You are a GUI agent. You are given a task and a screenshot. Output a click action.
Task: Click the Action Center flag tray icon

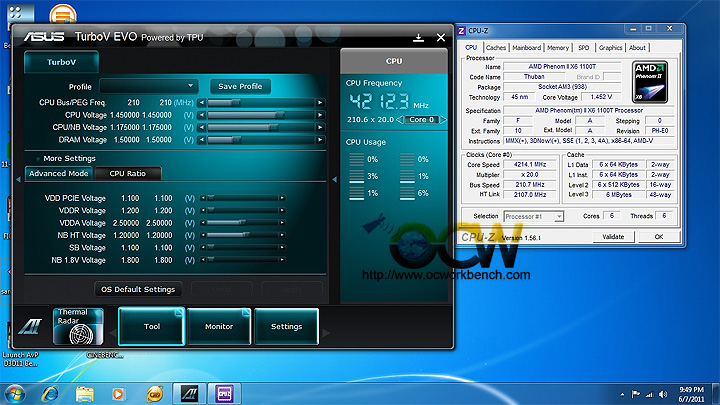coord(636,394)
